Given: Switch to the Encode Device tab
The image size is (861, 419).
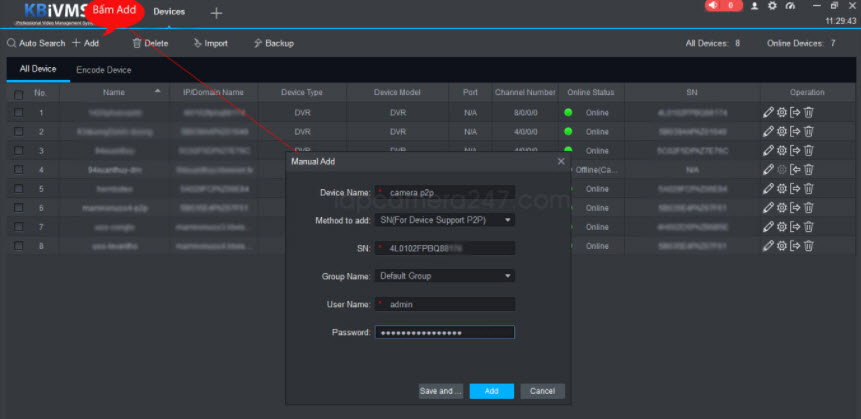Looking at the screenshot, I should (x=104, y=70).
